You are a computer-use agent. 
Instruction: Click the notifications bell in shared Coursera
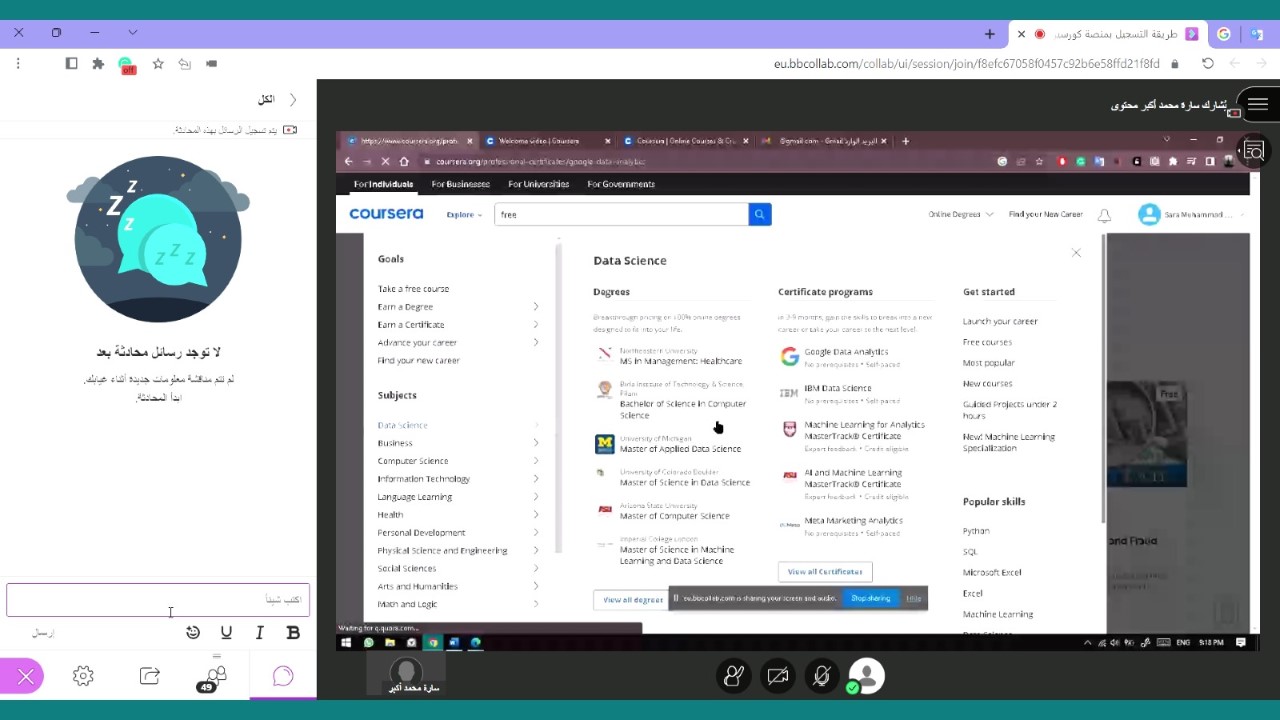tap(1104, 215)
